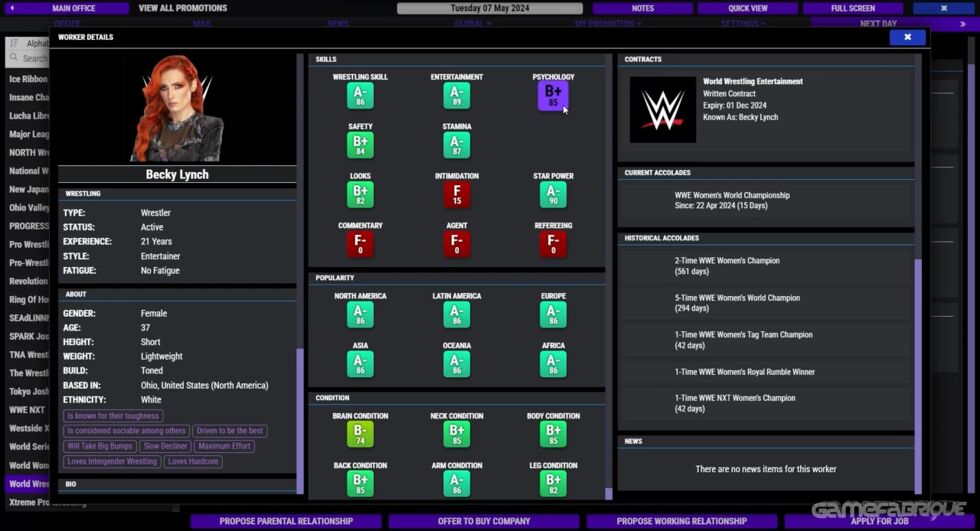Open View All Promotions
Viewport: 980px width, 531px height.
click(x=182, y=8)
